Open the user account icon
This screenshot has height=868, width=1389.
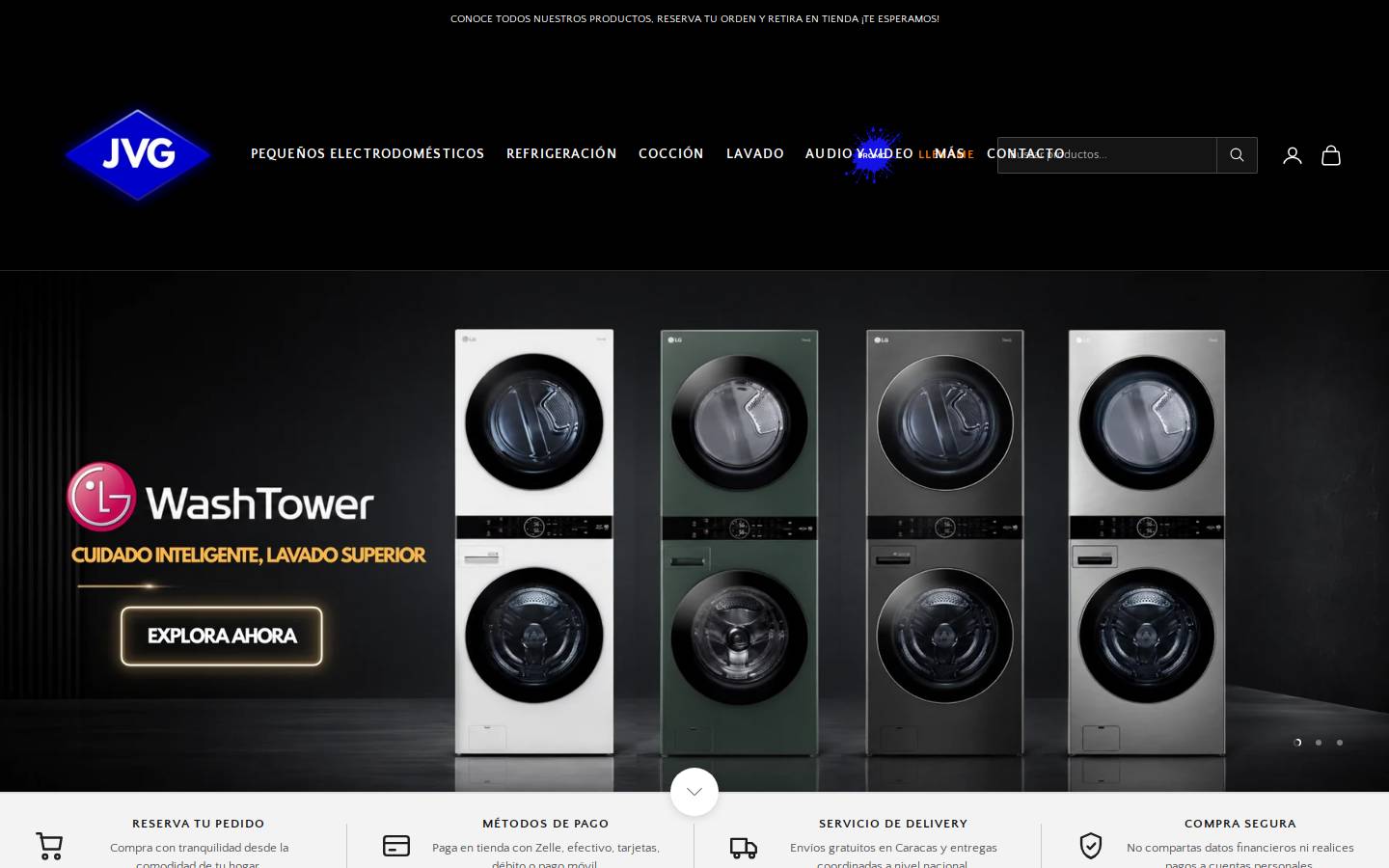coord(1293,155)
